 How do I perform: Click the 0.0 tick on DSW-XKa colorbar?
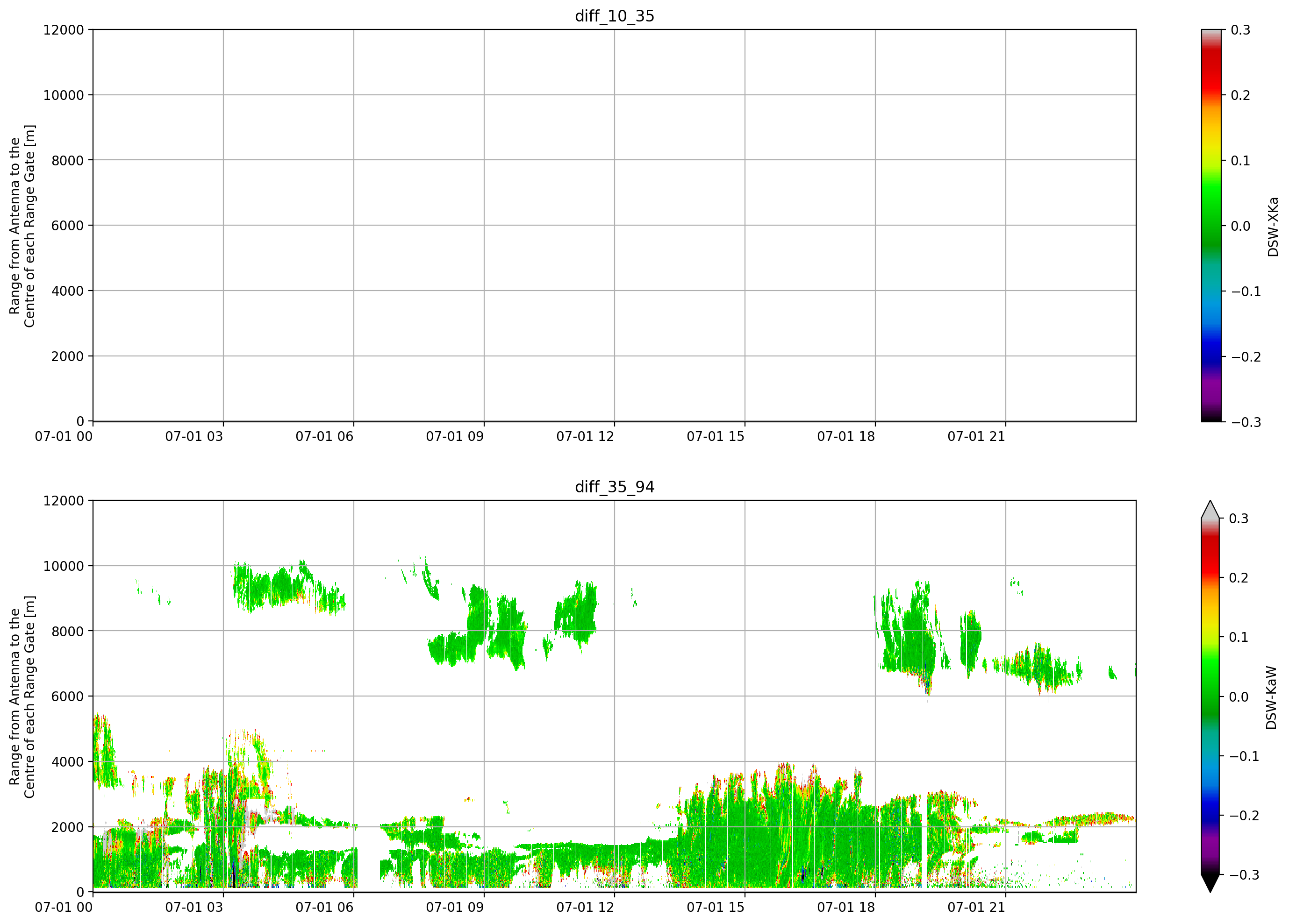tap(1241, 226)
